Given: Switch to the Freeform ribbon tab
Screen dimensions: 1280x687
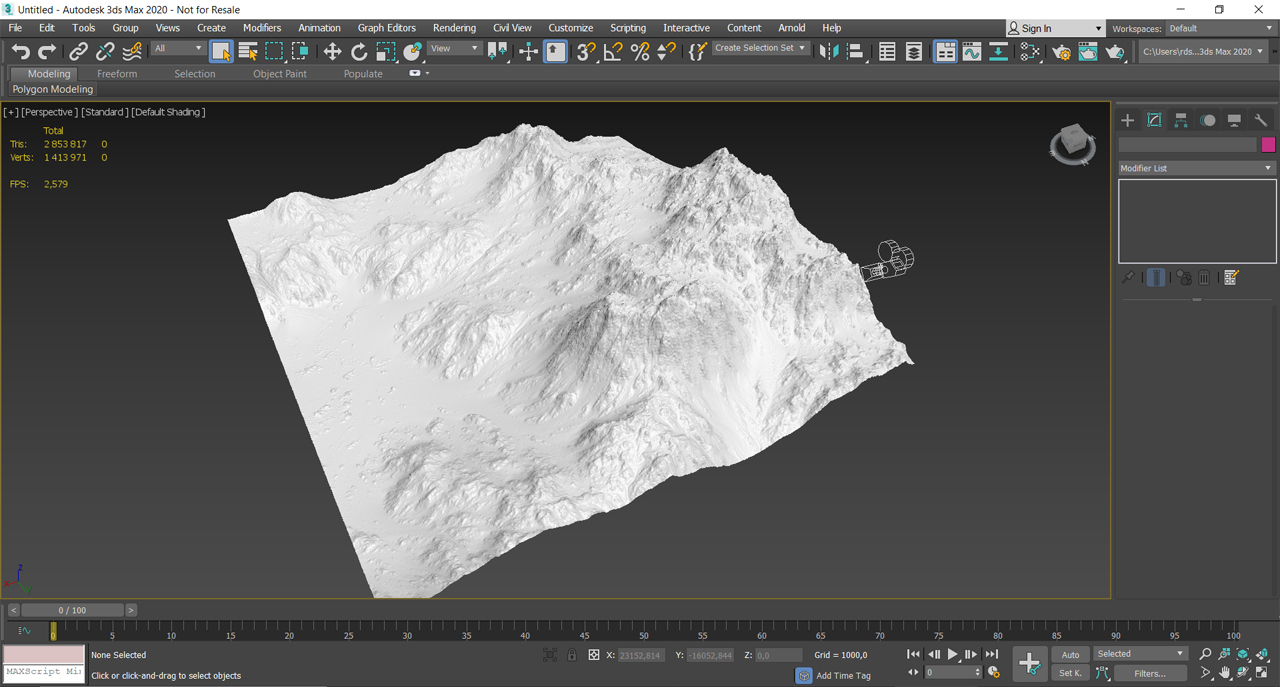Looking at the screenshot, I should [x=117, y=74].
